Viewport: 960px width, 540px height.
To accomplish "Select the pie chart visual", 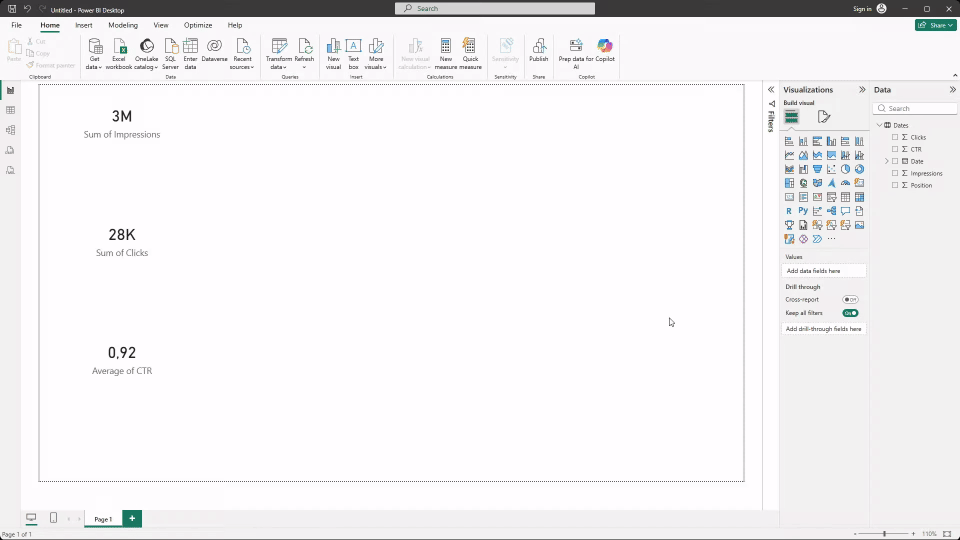I will [x=846, y=169].
